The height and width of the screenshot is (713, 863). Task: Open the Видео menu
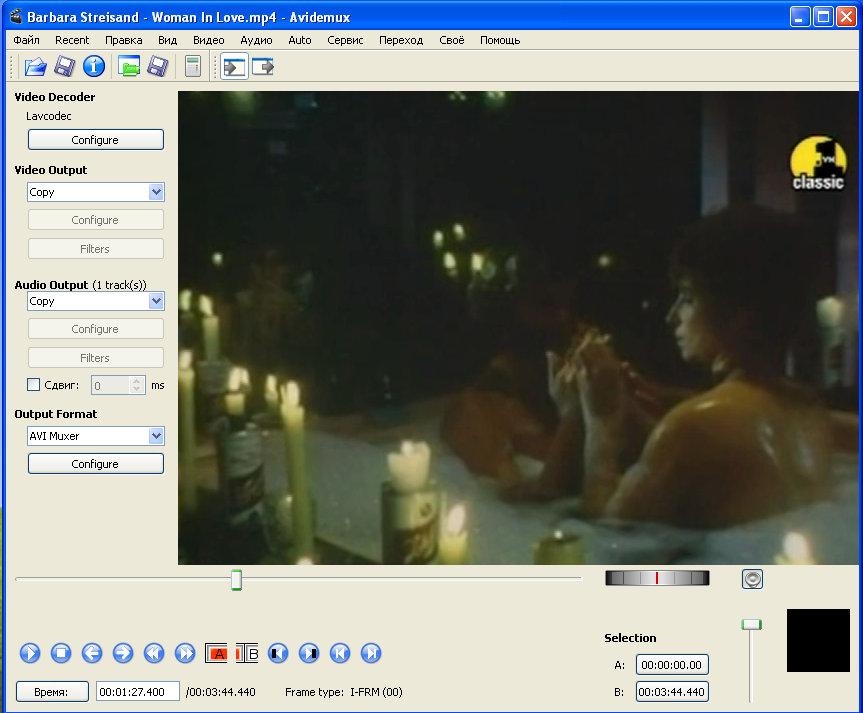click(209, 40)
